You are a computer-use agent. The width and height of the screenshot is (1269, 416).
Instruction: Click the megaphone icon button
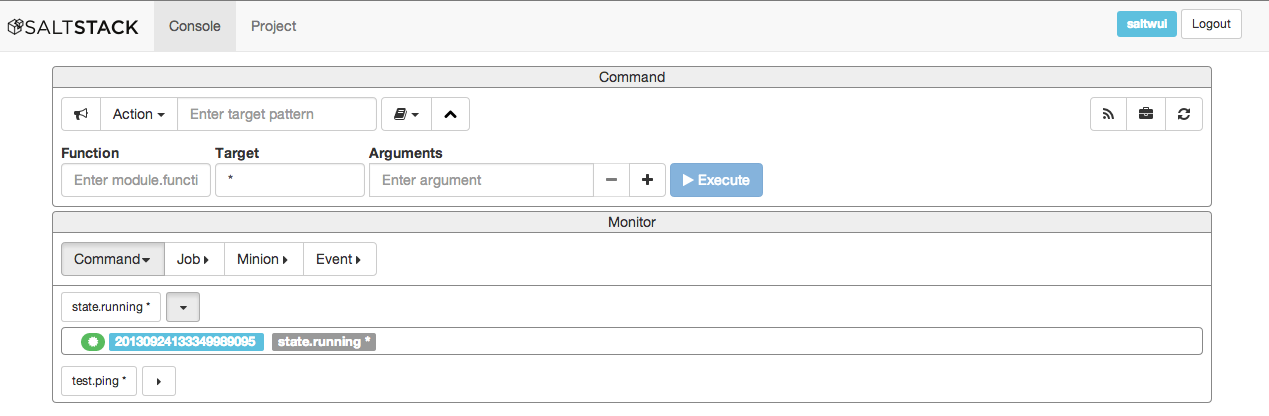81,114
